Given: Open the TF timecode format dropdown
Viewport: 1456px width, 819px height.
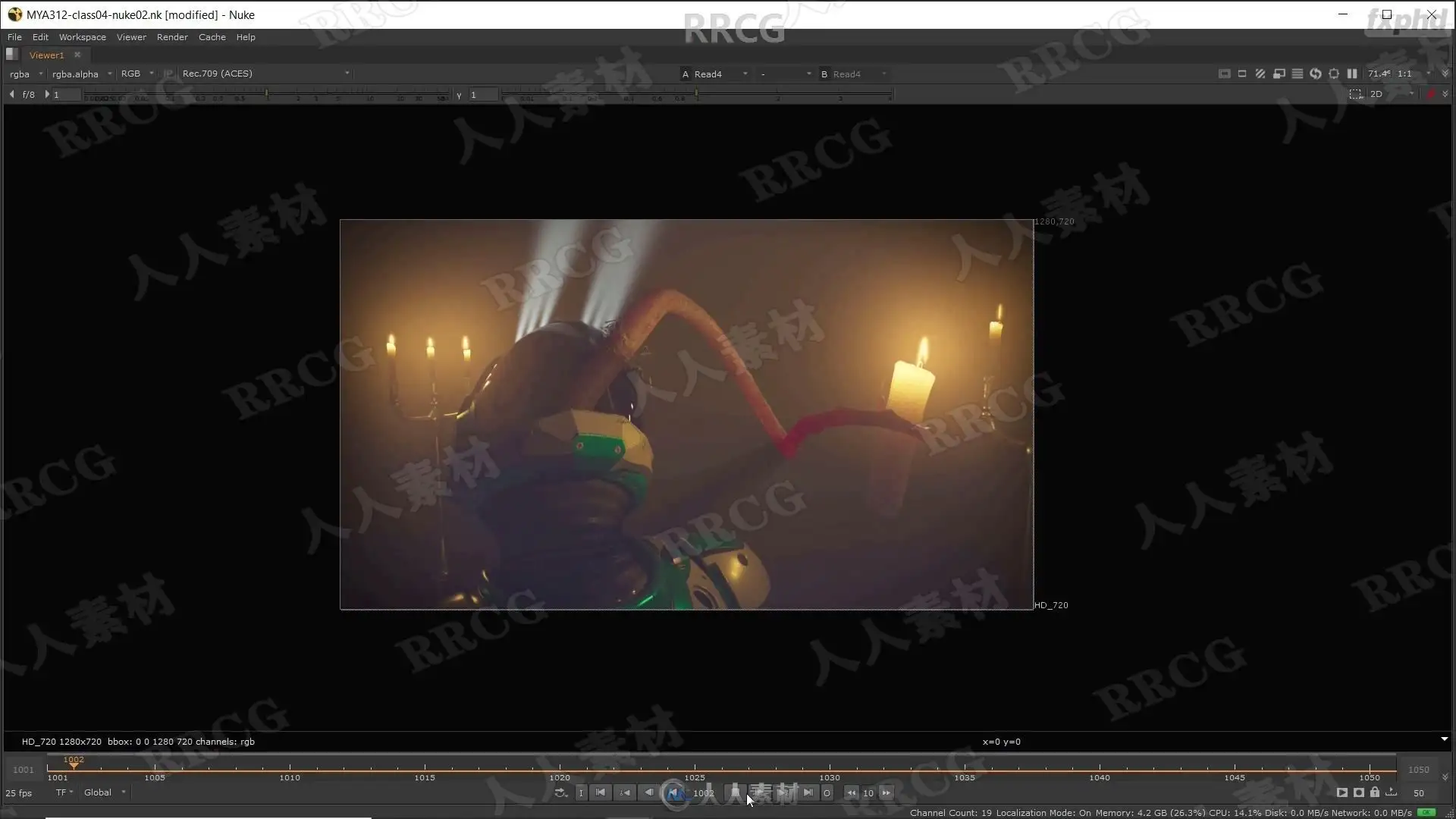Looking at the screenshot, I should tap(64, 792).
